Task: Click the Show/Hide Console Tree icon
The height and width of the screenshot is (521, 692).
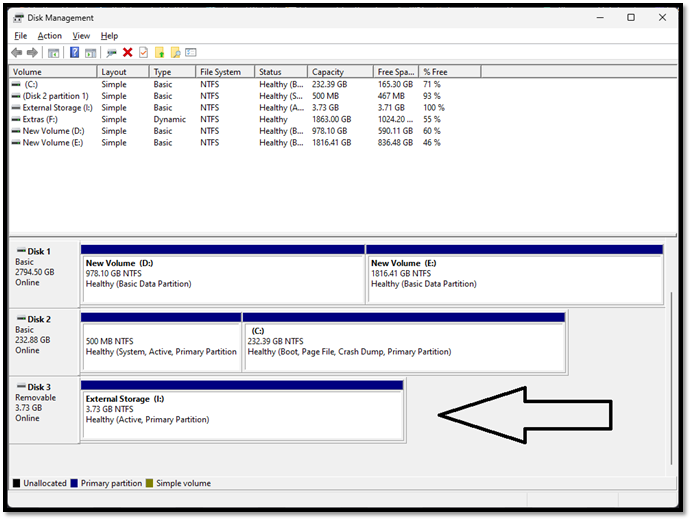Action: tap(54, 52)
